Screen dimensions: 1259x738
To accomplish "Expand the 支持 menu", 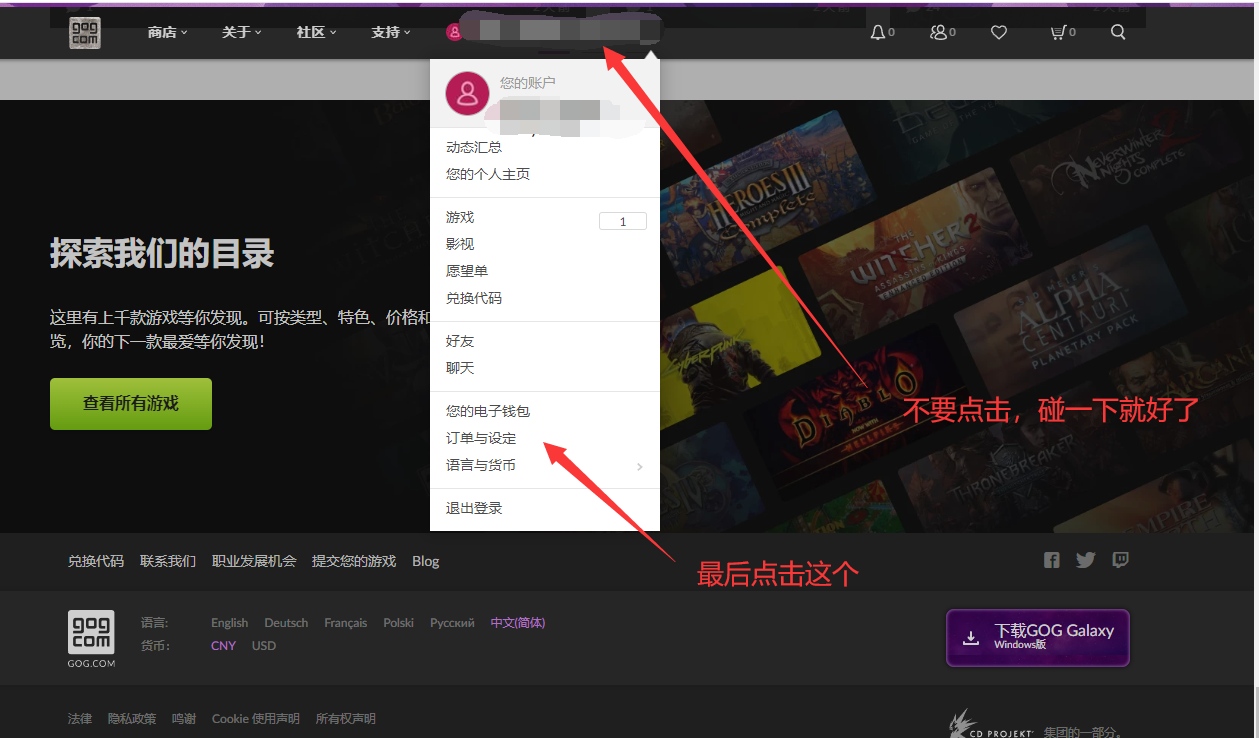I will point(390,32).
